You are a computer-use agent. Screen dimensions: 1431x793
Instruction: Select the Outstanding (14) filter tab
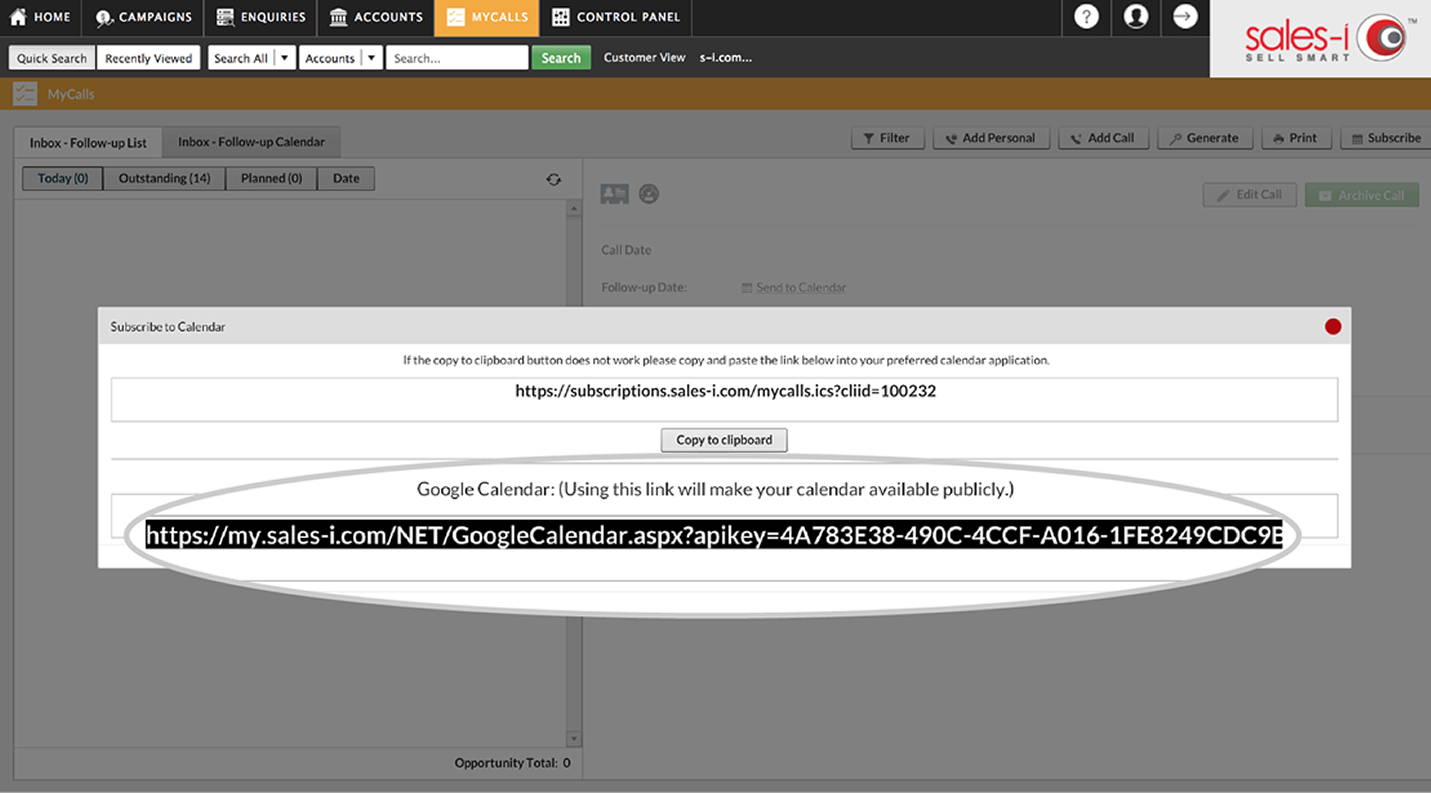164,179
